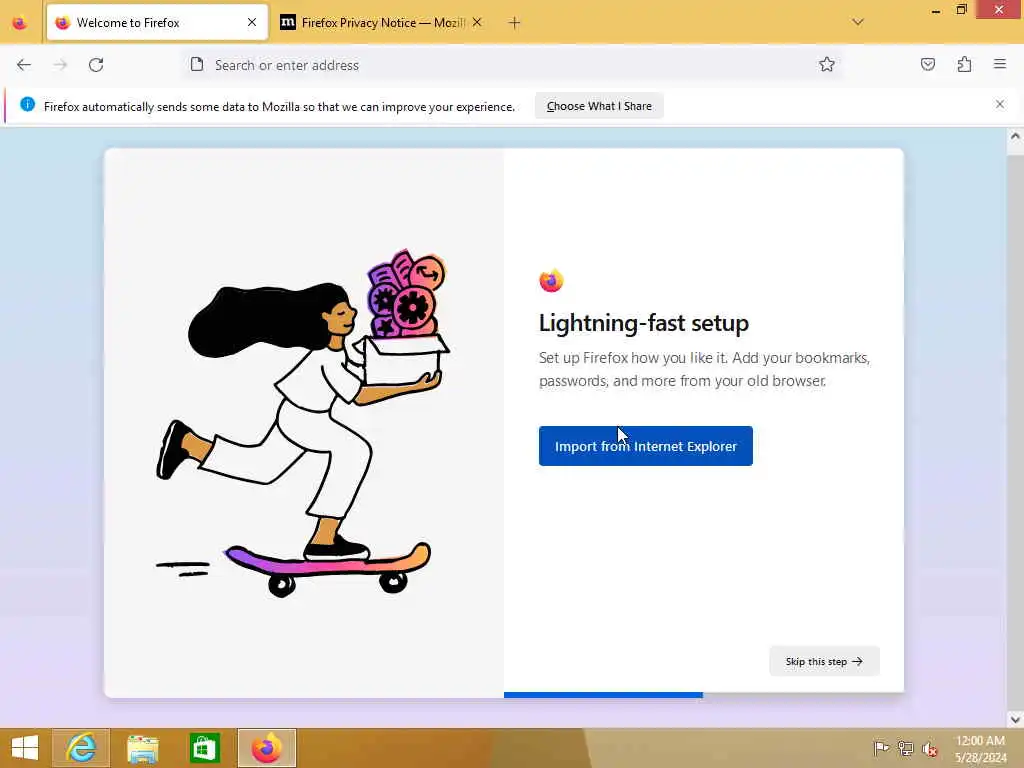This screenshot has height=768, width=1024.
Task: Minimize the Firefox window
Action: 936,10
